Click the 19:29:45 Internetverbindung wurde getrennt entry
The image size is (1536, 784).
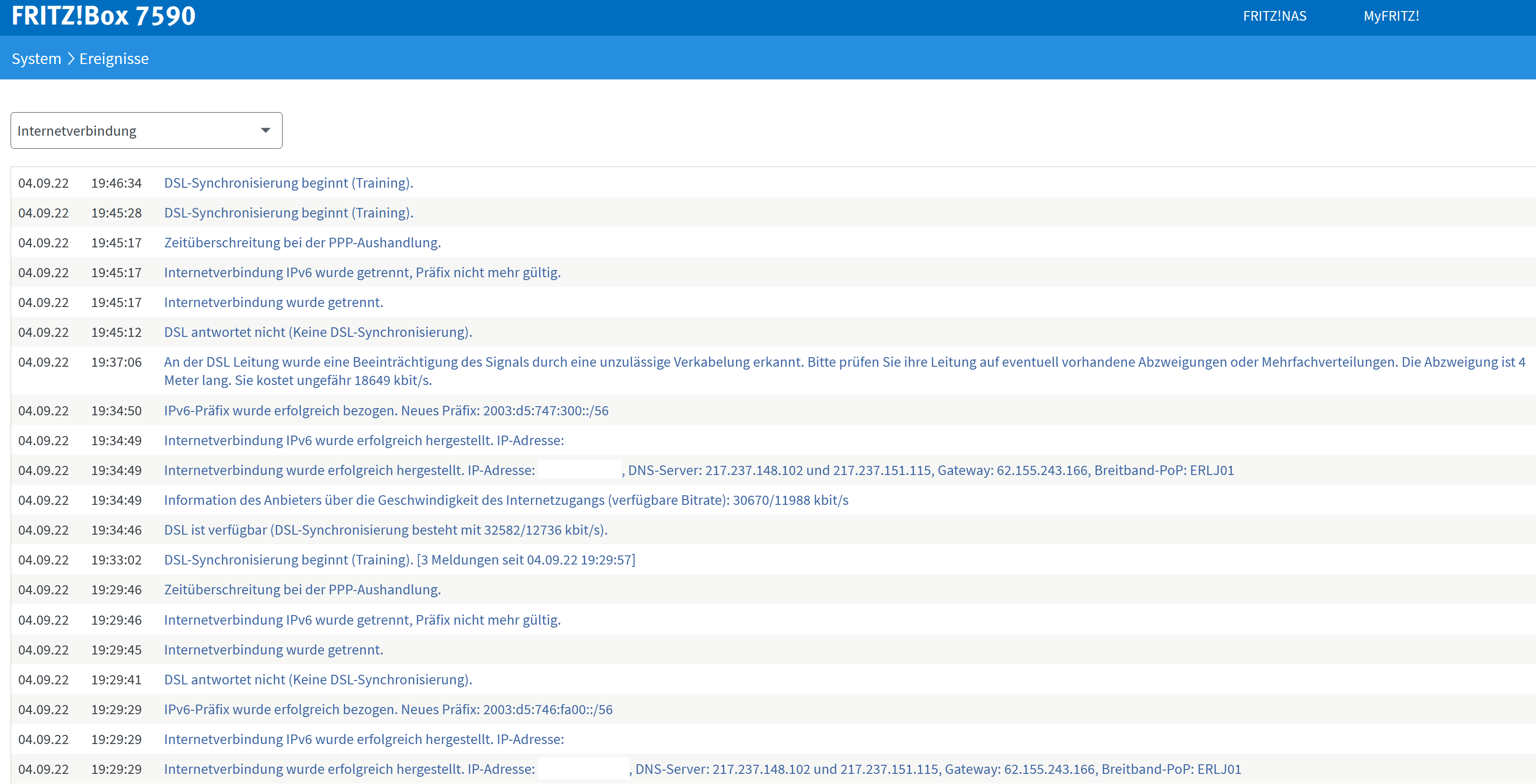click(x=273, y=650)
